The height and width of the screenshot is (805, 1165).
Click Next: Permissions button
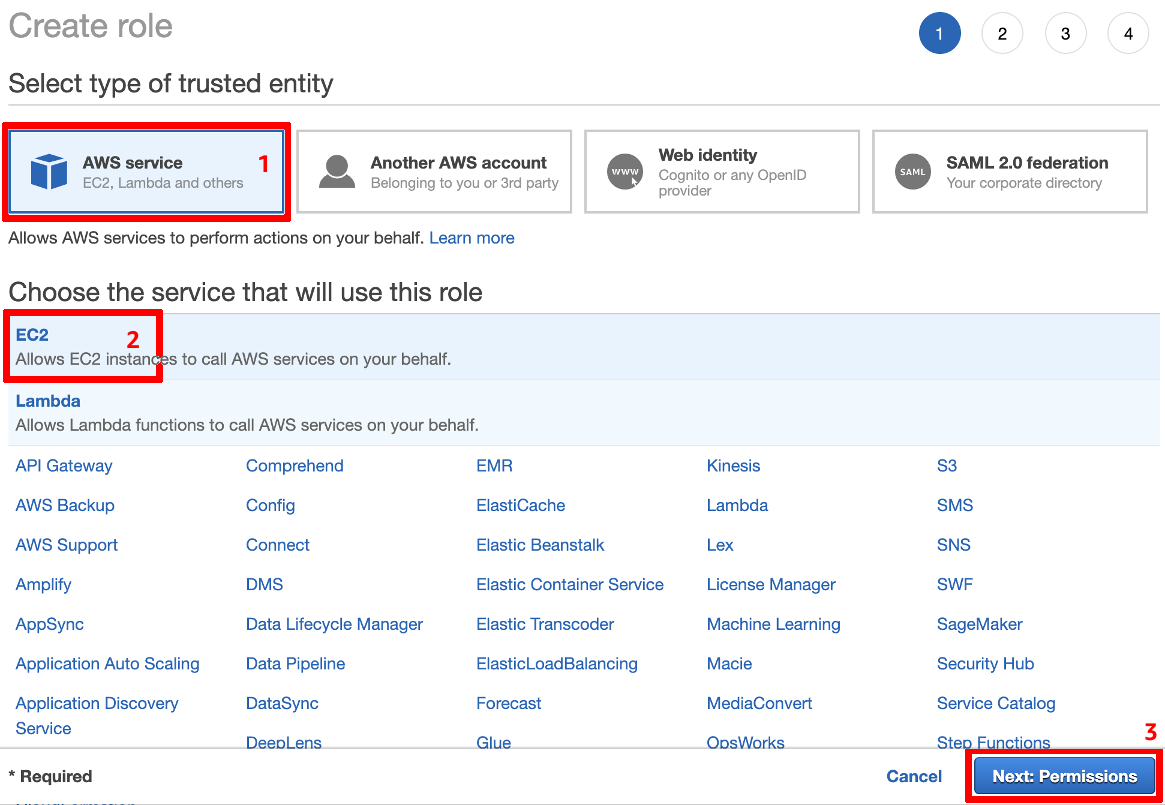pyautogui.click(x=1065, y=776)
